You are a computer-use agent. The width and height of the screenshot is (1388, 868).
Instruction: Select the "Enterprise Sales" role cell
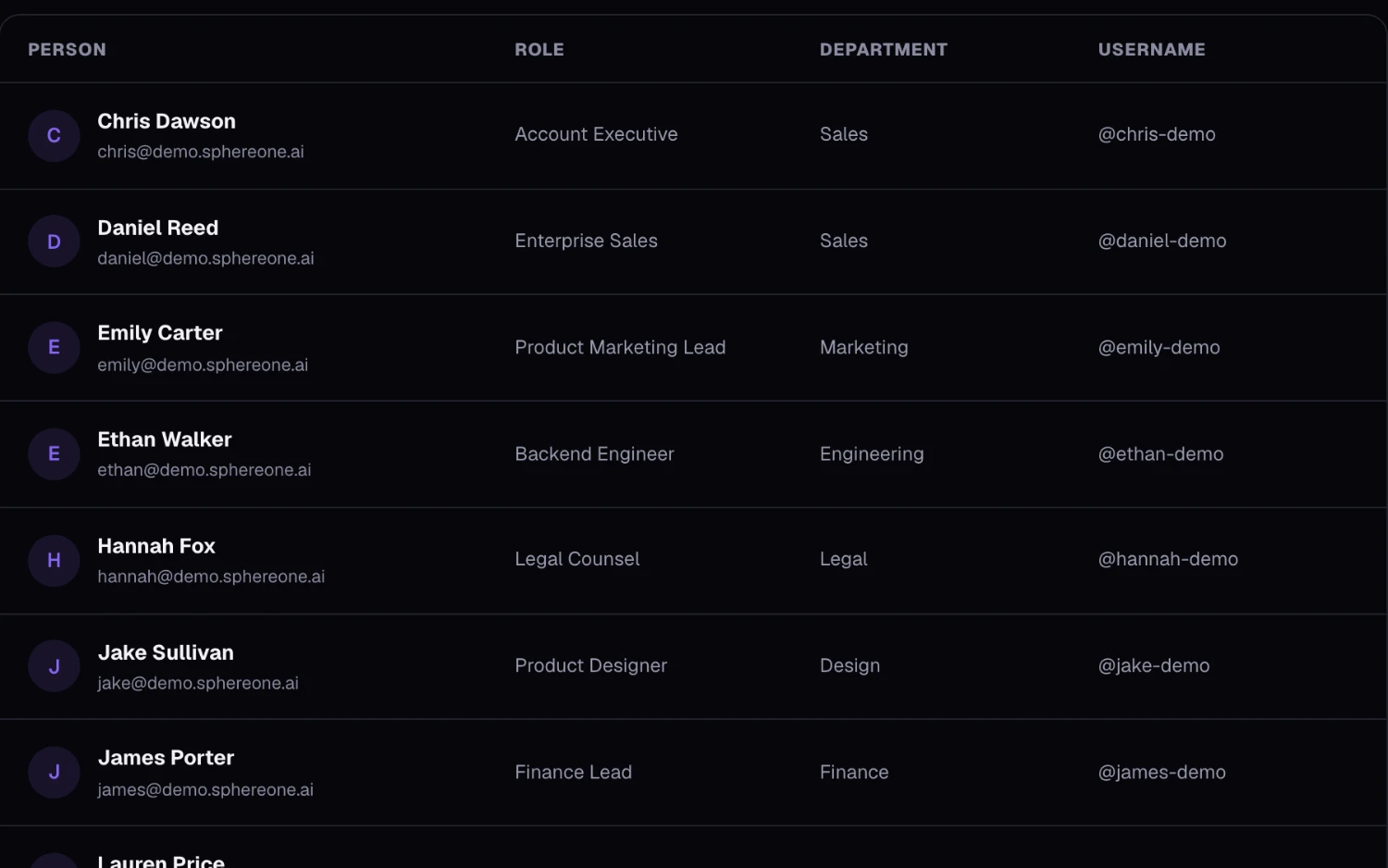click(586, 241)
